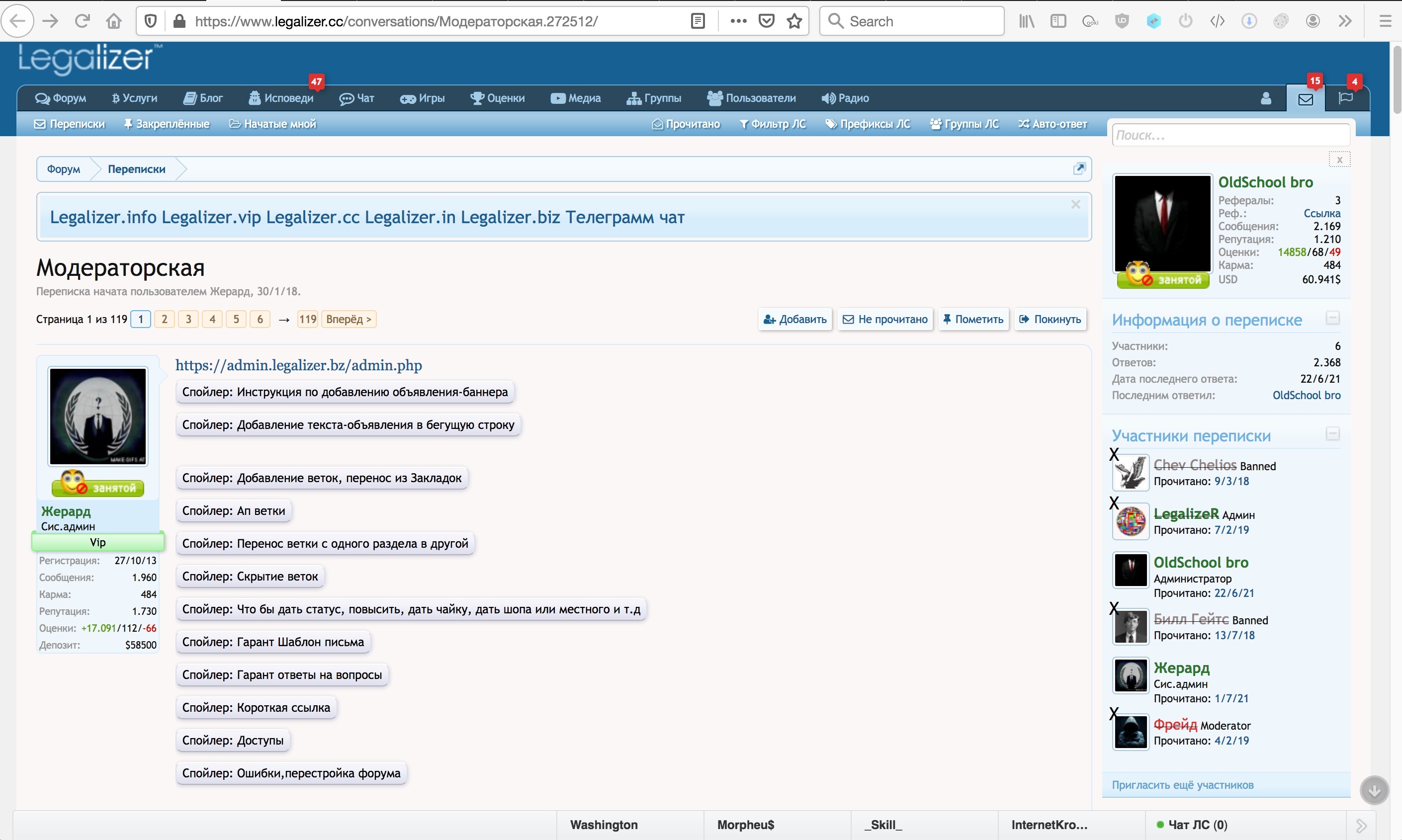Image resolution: width=1402 pixels, height=840 pixels.
Task: Remove Chev Chelios via X mark
Action: (x=1113, y=454)
